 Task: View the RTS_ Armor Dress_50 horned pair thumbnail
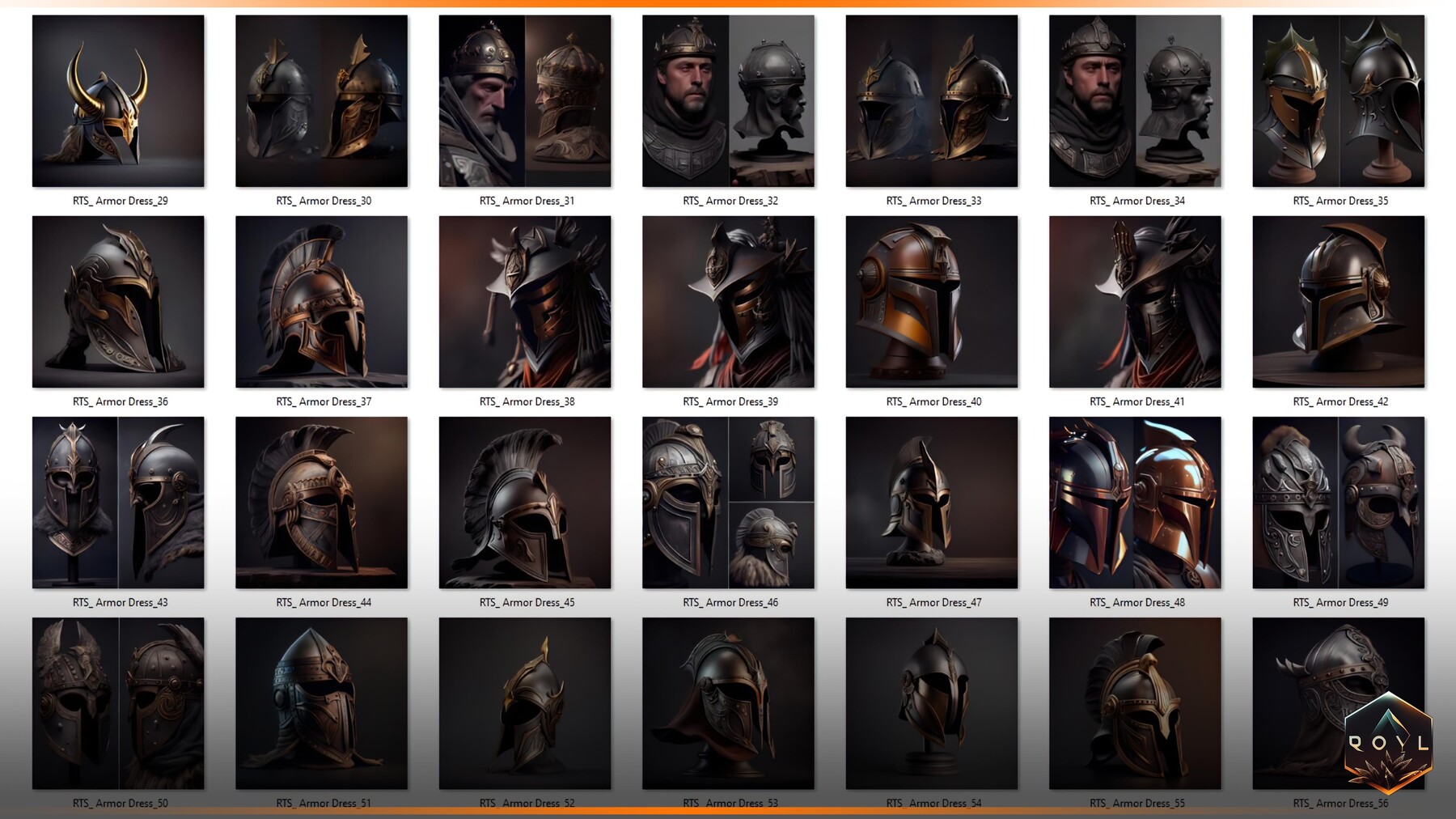[x=118, y=702]
